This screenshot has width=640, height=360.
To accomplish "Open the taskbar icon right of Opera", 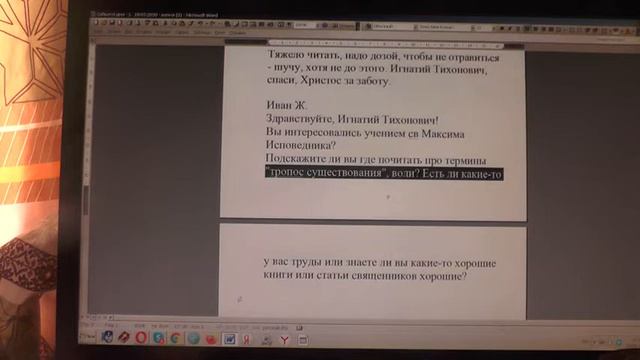I will pyautogui.click(x=159, y=338).
